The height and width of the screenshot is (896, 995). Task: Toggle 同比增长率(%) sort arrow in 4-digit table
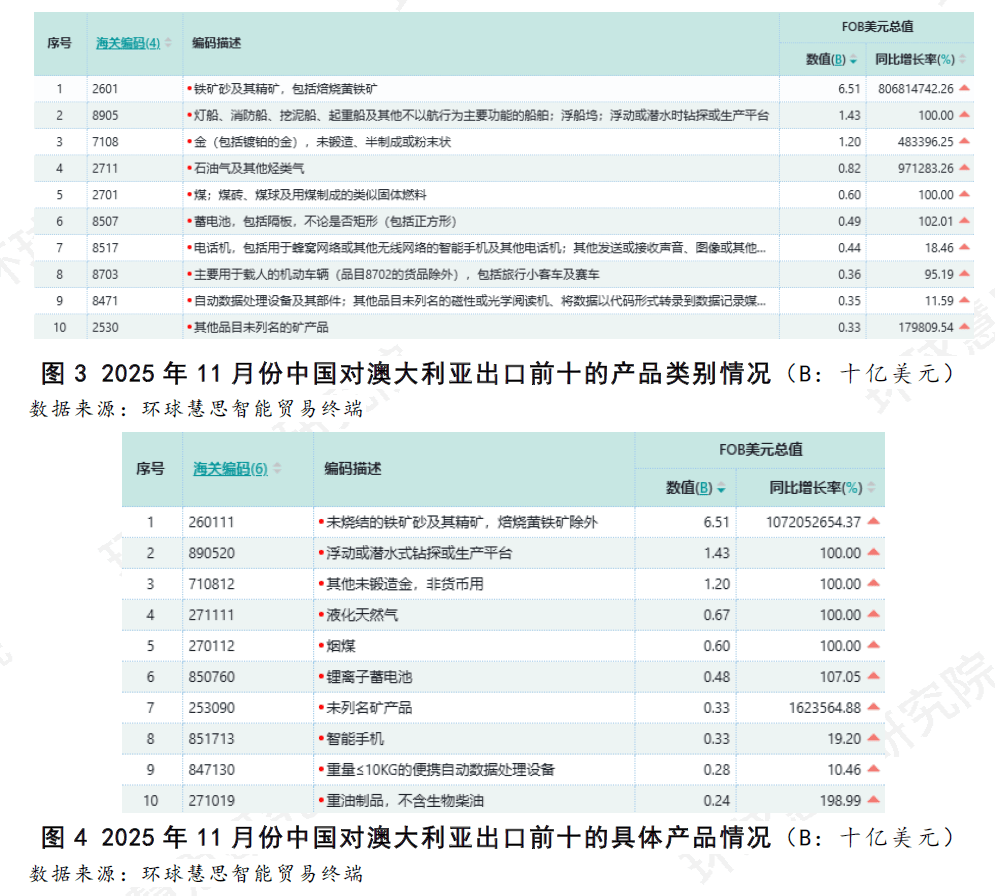963,60
